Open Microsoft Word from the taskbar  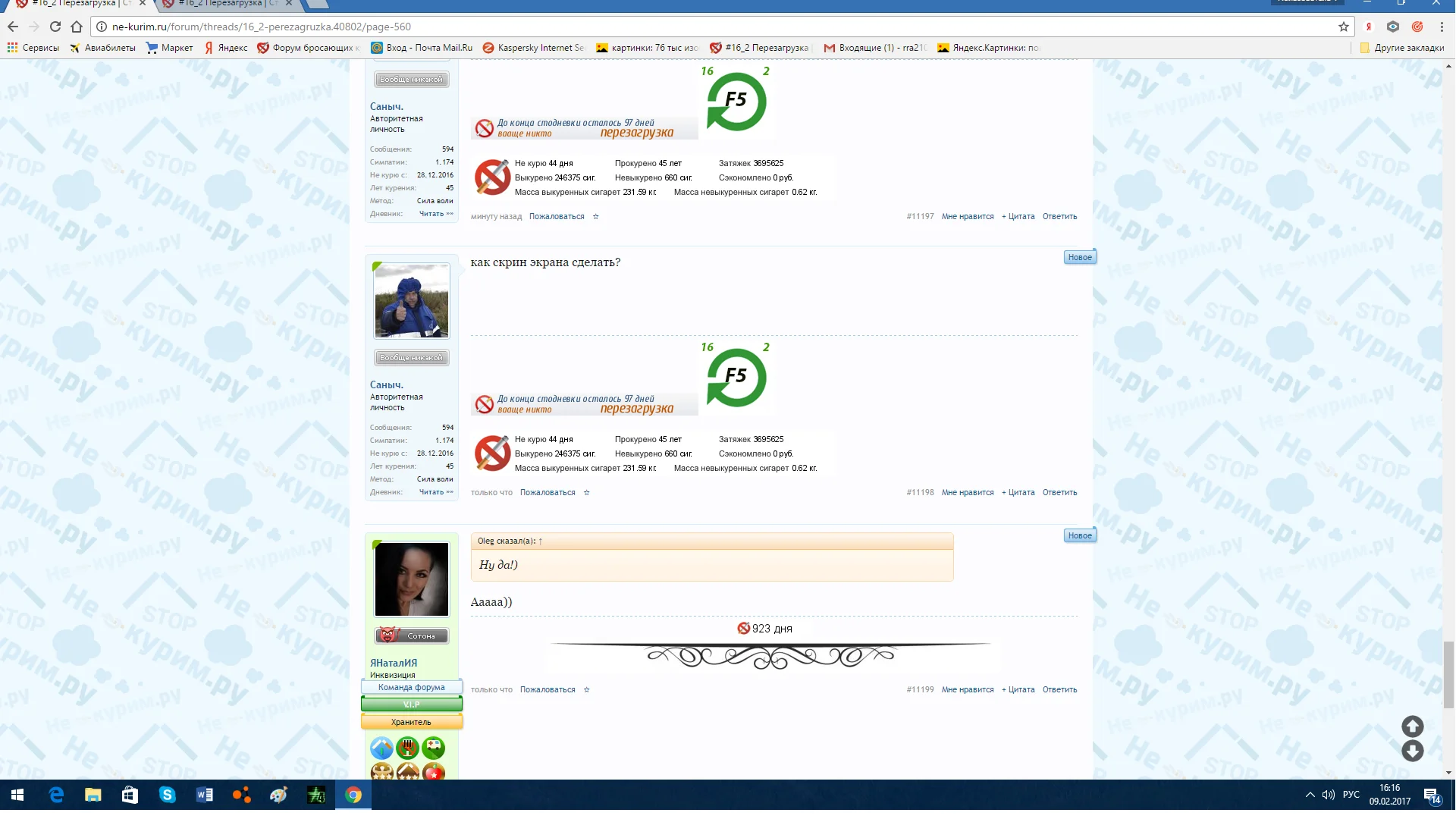[x=204, y=795]
